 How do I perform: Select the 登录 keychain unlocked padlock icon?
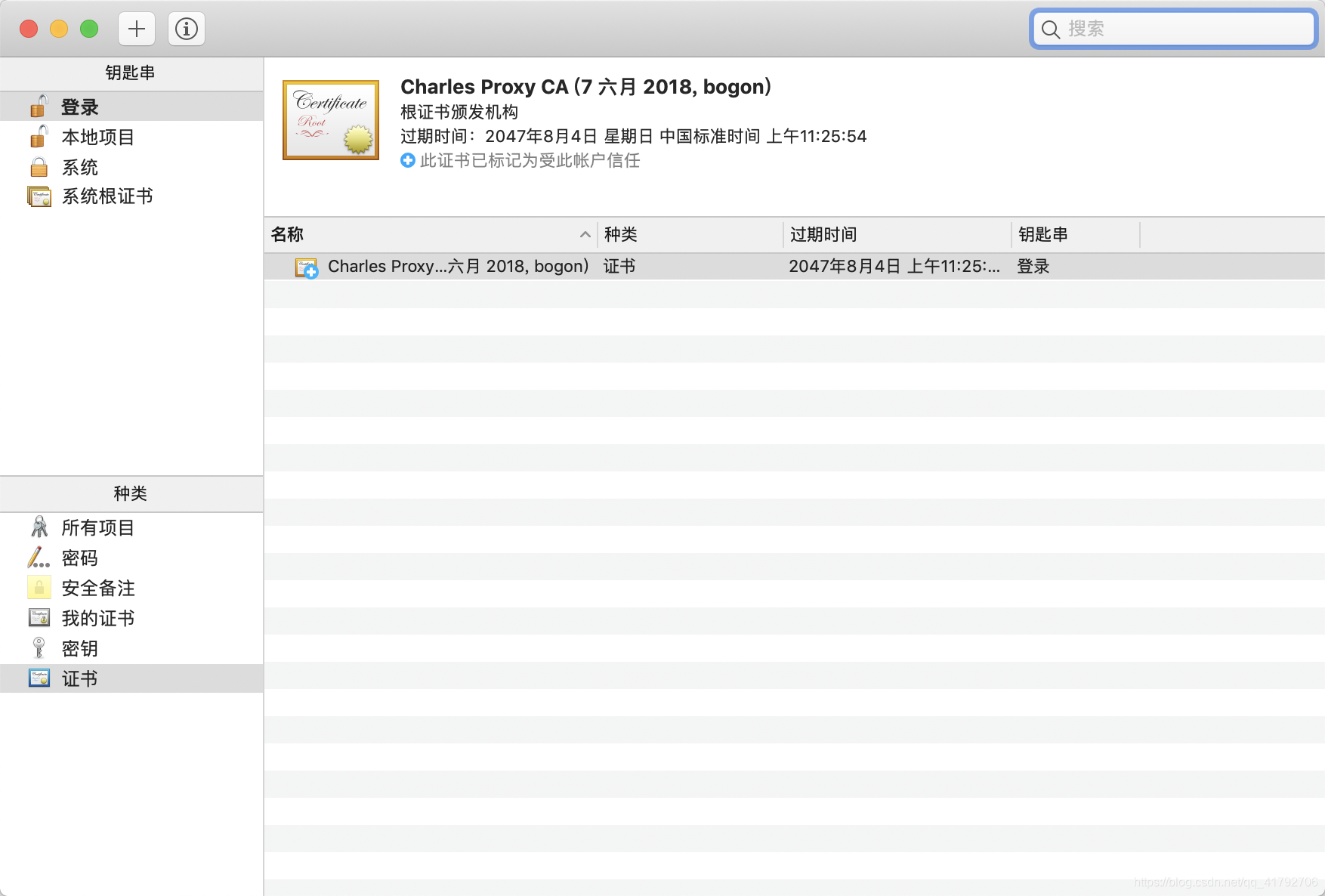click(39, 107)
